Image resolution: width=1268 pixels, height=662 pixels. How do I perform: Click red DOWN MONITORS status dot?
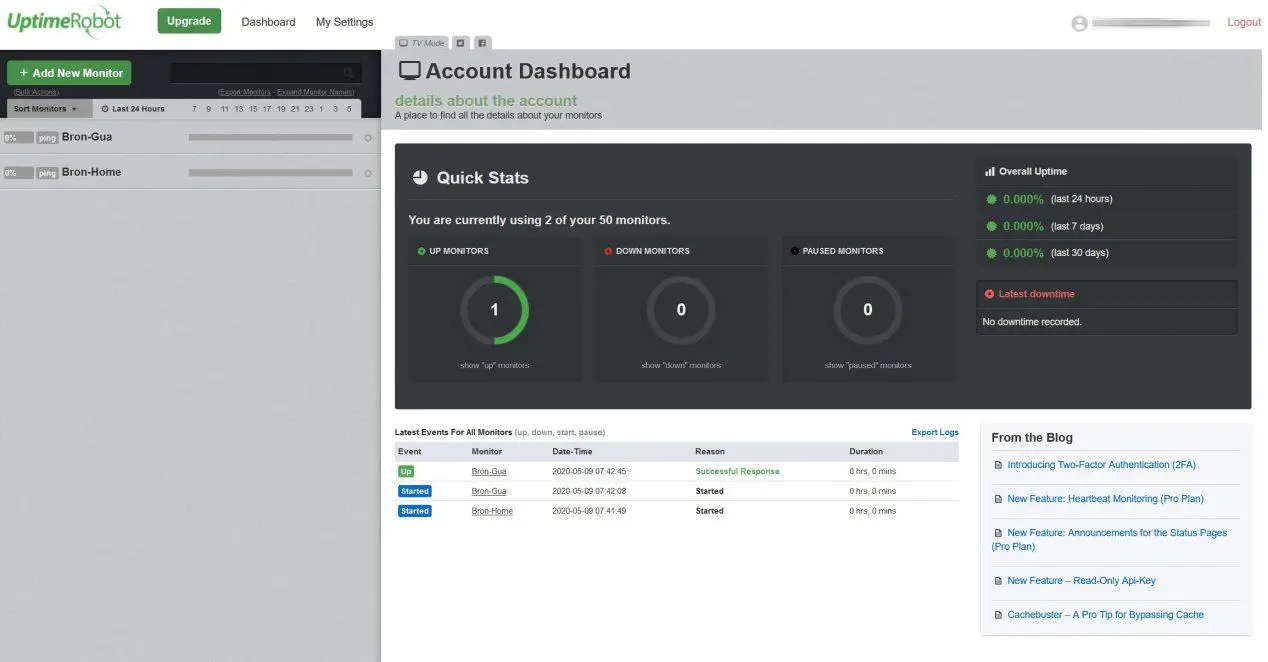coord(608,251)
